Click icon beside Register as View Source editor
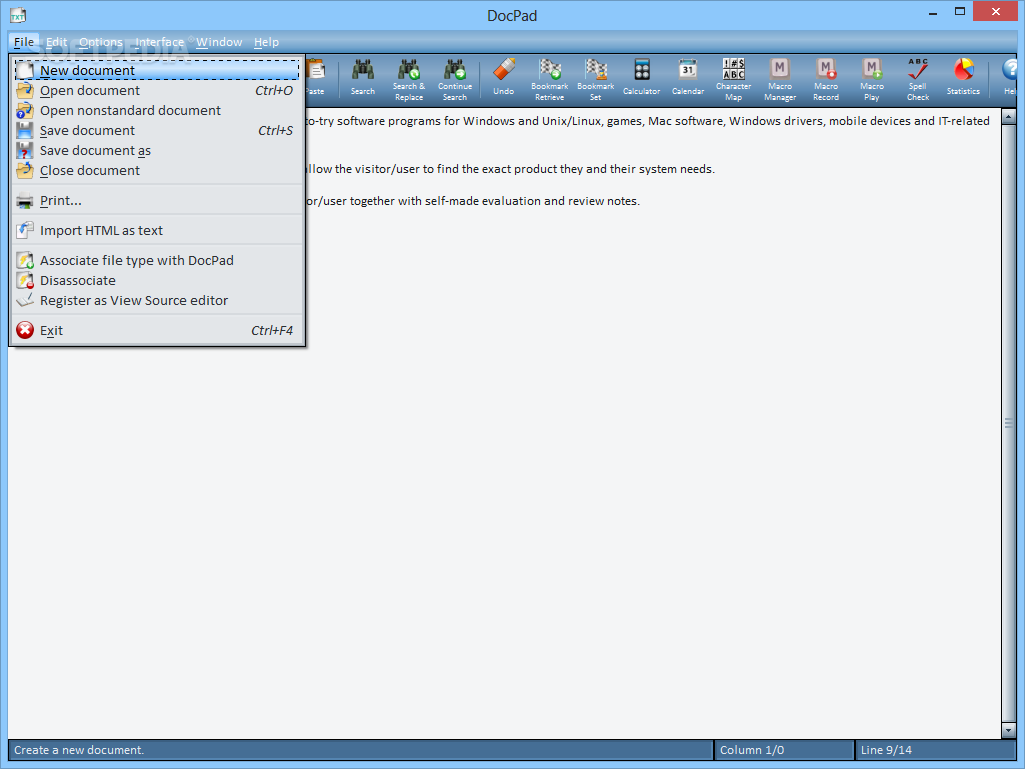The image size is (1025, 769). pyautogui.click(x=25, y=300)
